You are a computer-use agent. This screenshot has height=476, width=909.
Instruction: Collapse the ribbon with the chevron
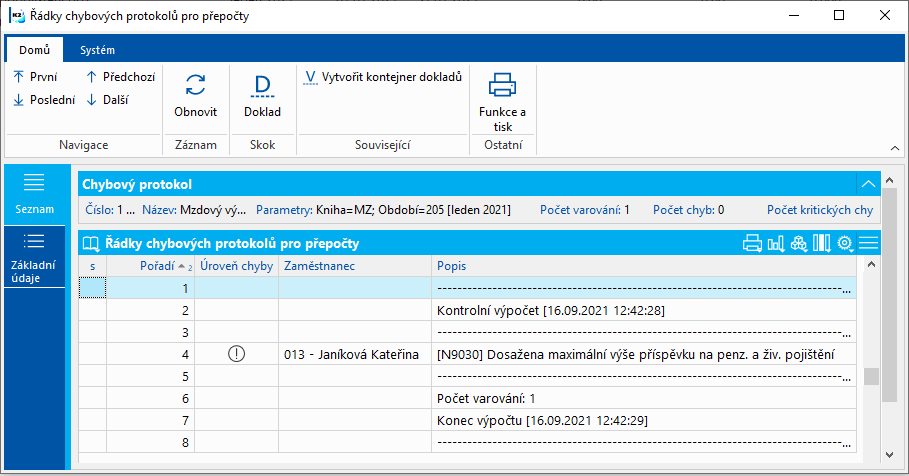click(895, 148)
